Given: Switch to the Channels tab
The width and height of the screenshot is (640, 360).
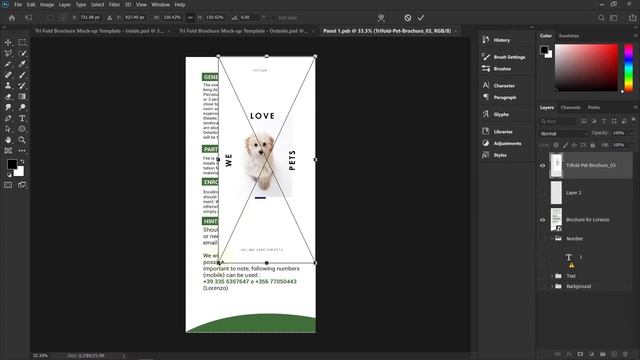Looking at the screenshot, I should pos(570,107).
